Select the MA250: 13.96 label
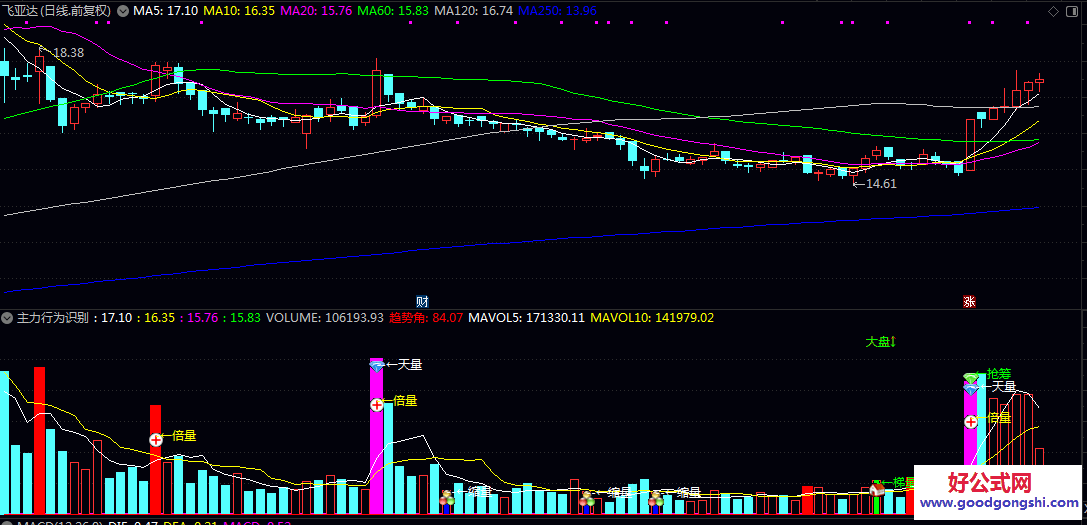This screenshot has height=525, width=1087. (x=557, y=10)
